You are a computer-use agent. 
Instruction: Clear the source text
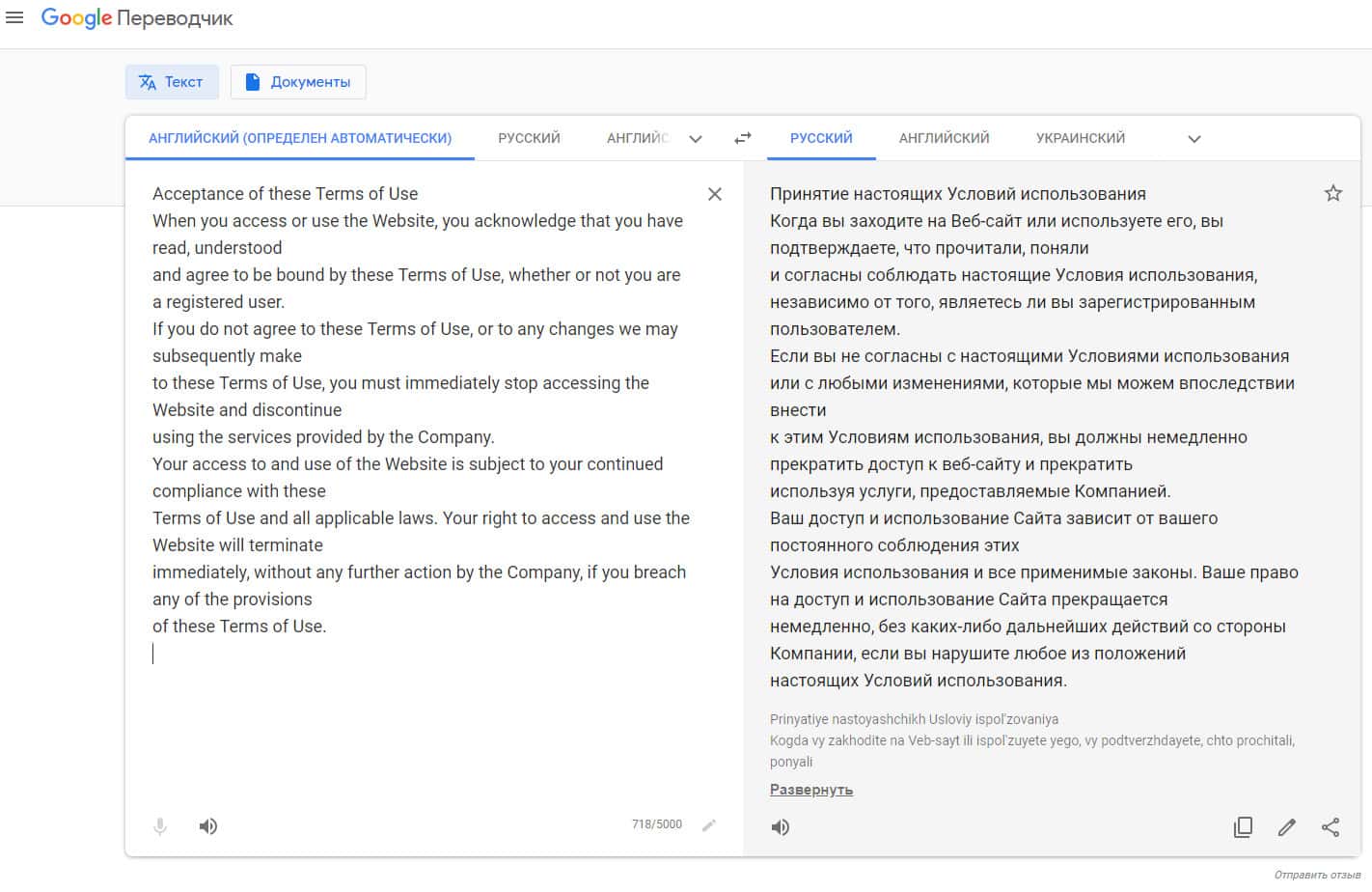click(715, 194)
